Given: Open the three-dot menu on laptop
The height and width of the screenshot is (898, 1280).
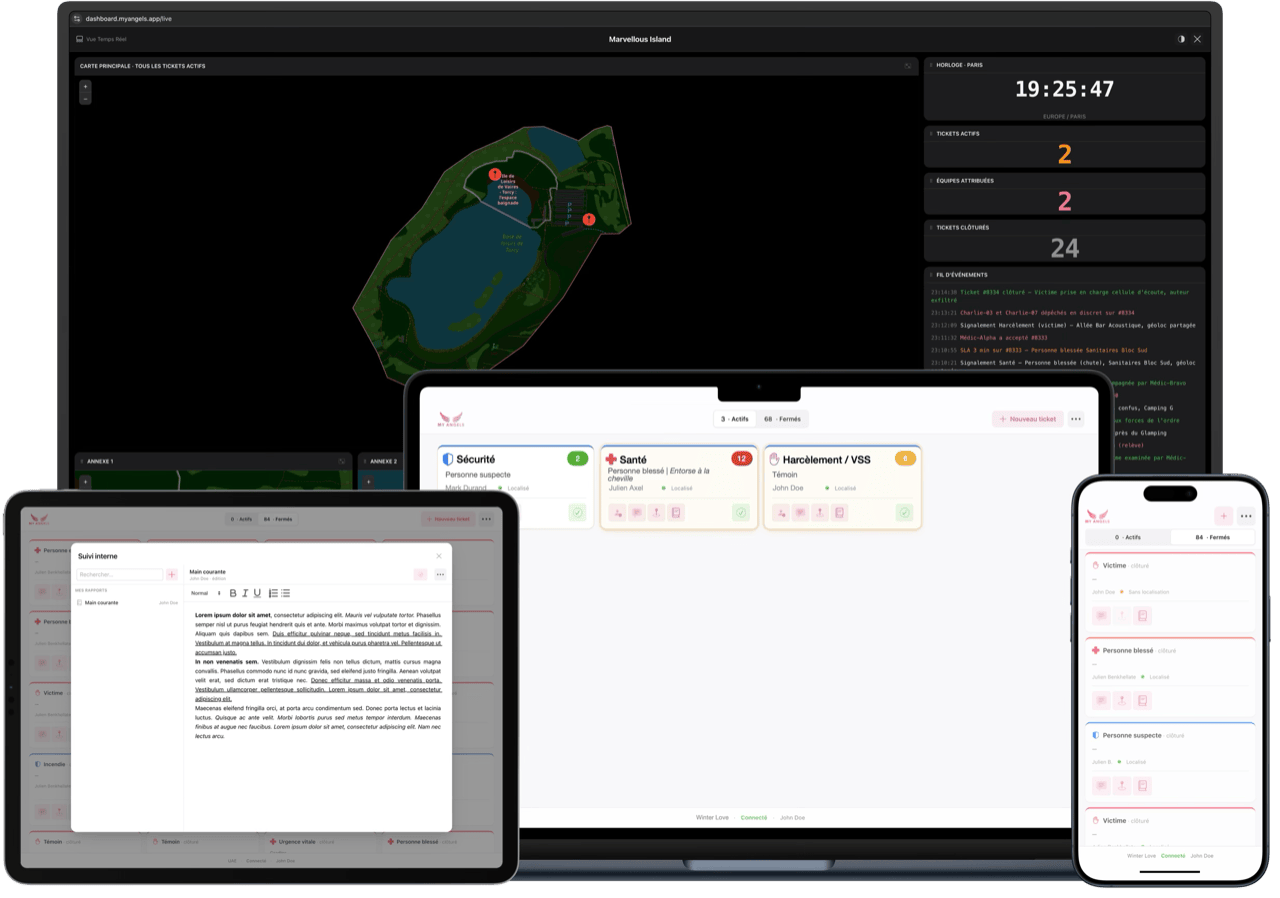Looking at the screenshot, I should (1076, 419).
